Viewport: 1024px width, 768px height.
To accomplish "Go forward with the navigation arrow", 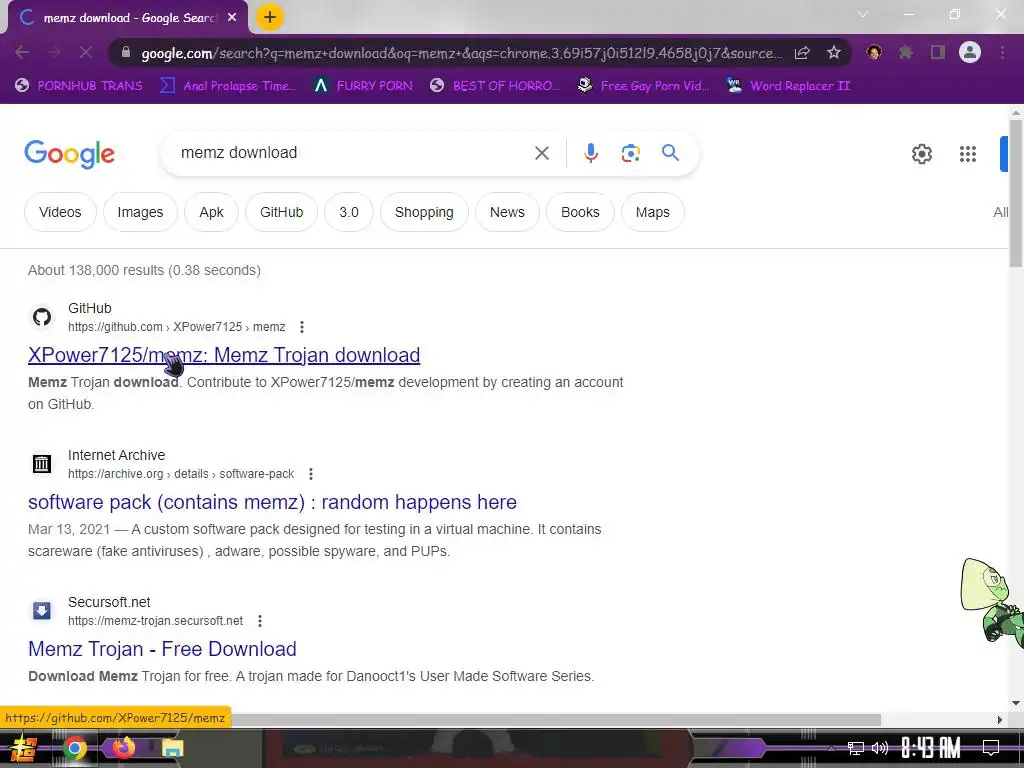I will (54, 52).
